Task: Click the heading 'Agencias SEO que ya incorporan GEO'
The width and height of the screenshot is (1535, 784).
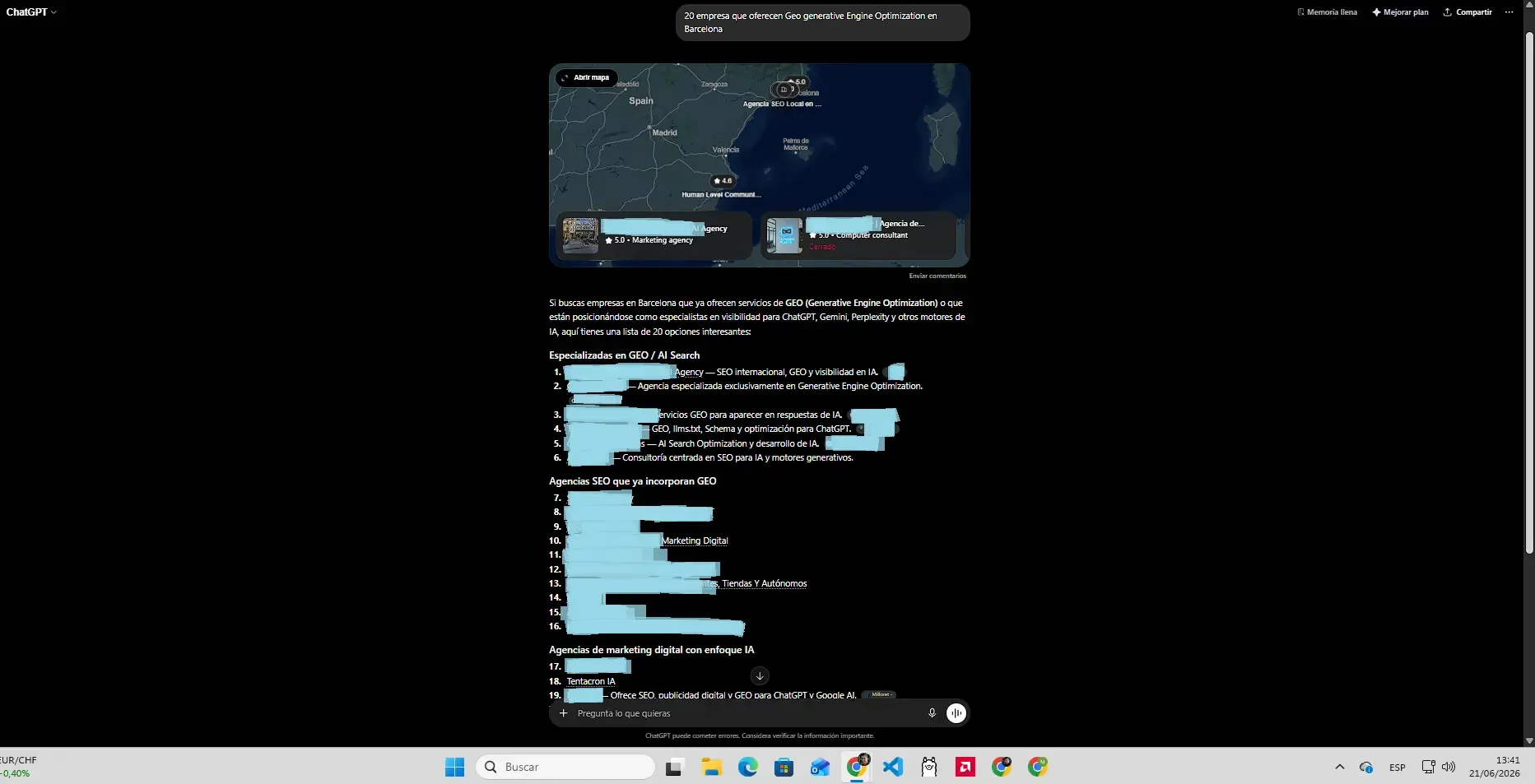Action: click(x=633, y=481)
